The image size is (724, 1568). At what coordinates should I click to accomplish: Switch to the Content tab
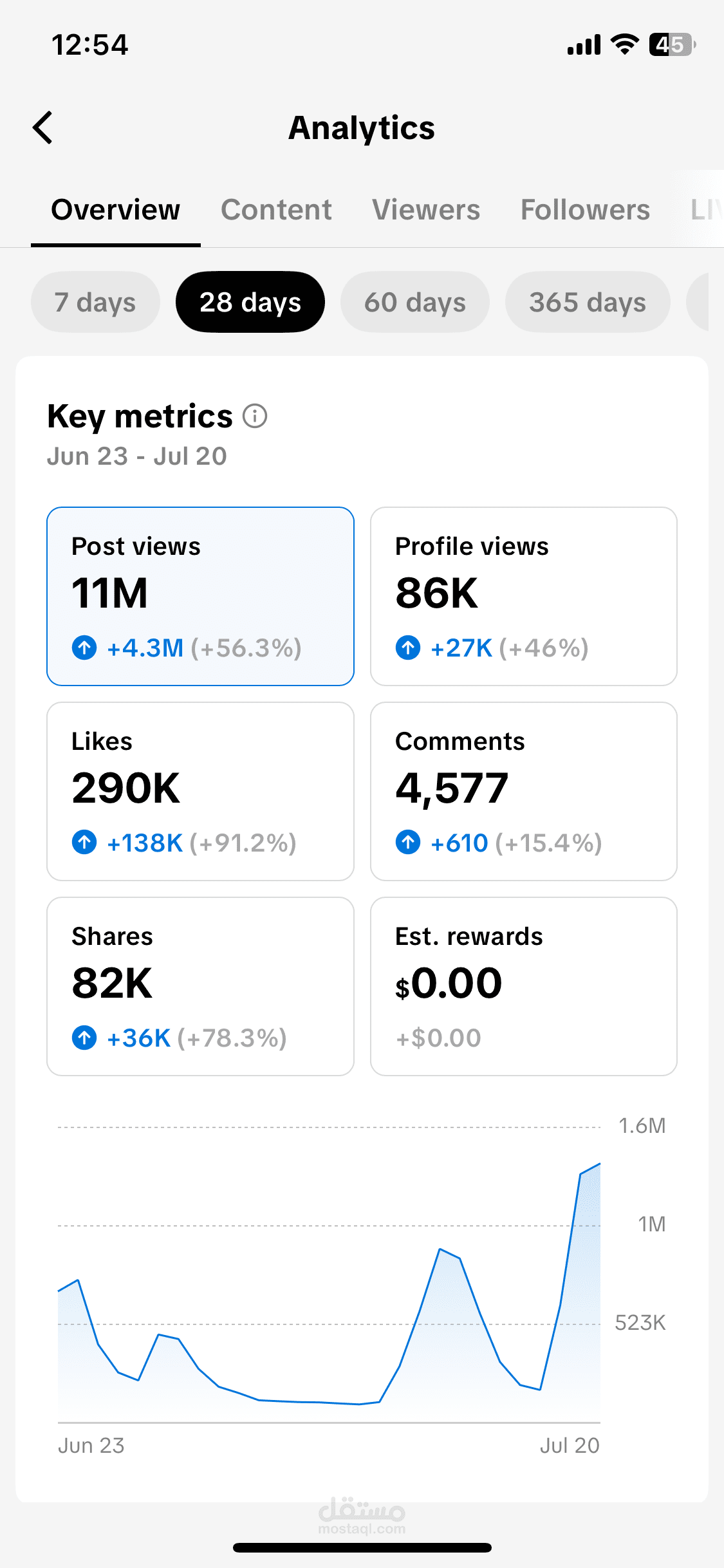click(276, 210)
